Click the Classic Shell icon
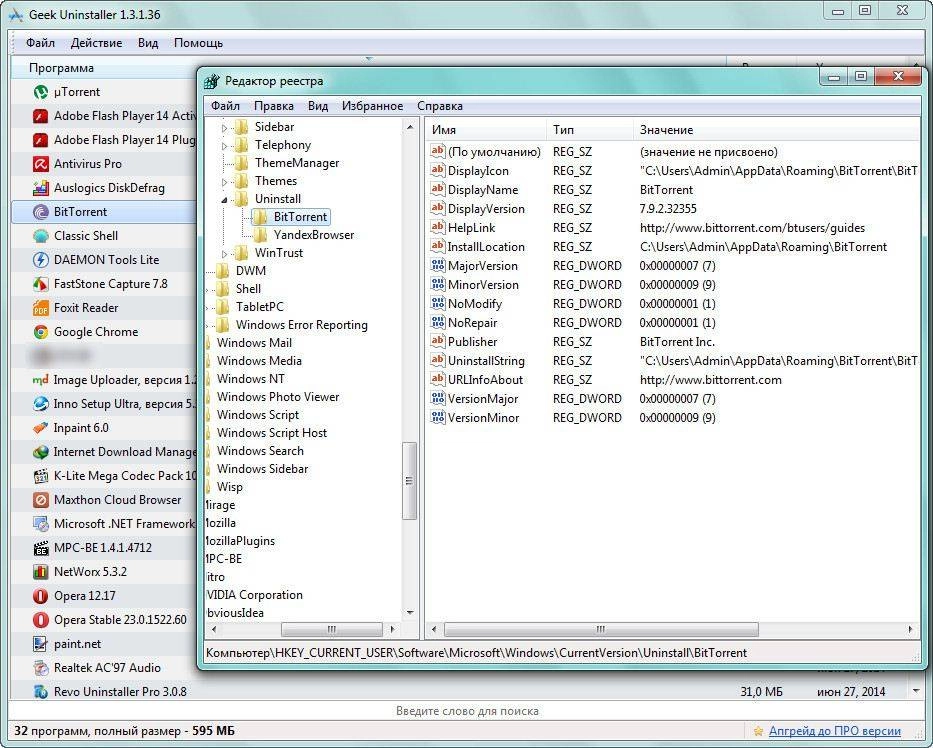 click(40, 236)
